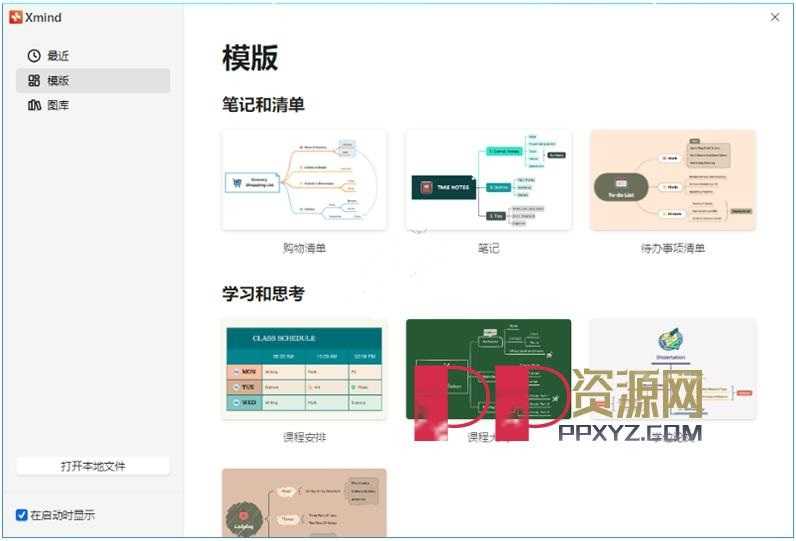Open the 图库 gallery section
This screenshot has height=541, width=796.
[93, 105]
